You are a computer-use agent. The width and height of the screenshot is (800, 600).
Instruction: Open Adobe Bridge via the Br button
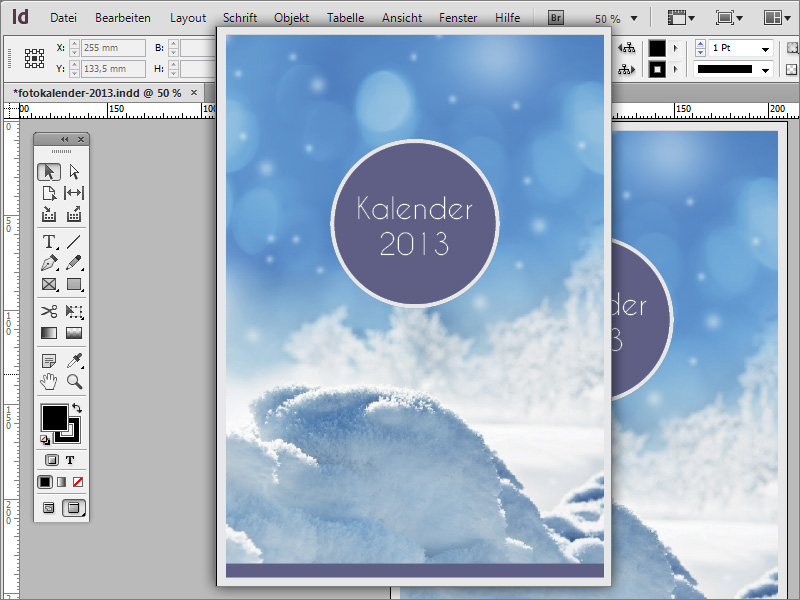[555, 17]
